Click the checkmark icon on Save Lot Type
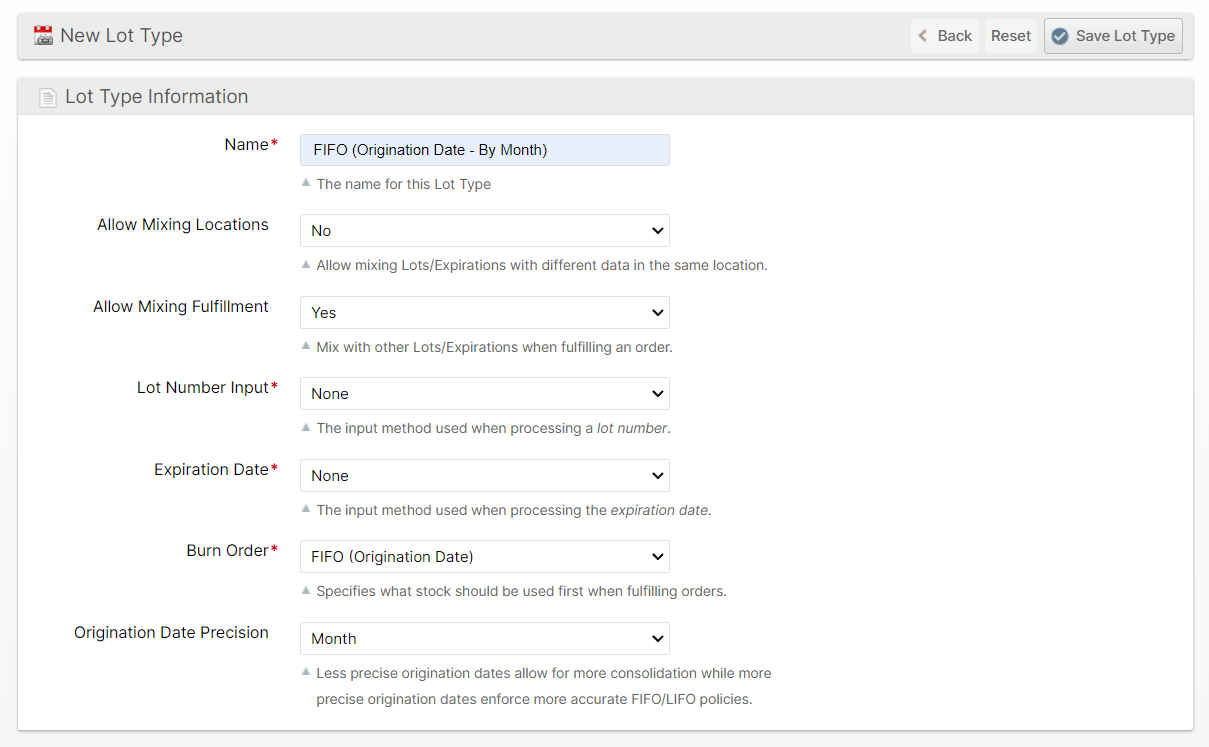This screenshot has width=1209, height=747. click(1060, 36)
